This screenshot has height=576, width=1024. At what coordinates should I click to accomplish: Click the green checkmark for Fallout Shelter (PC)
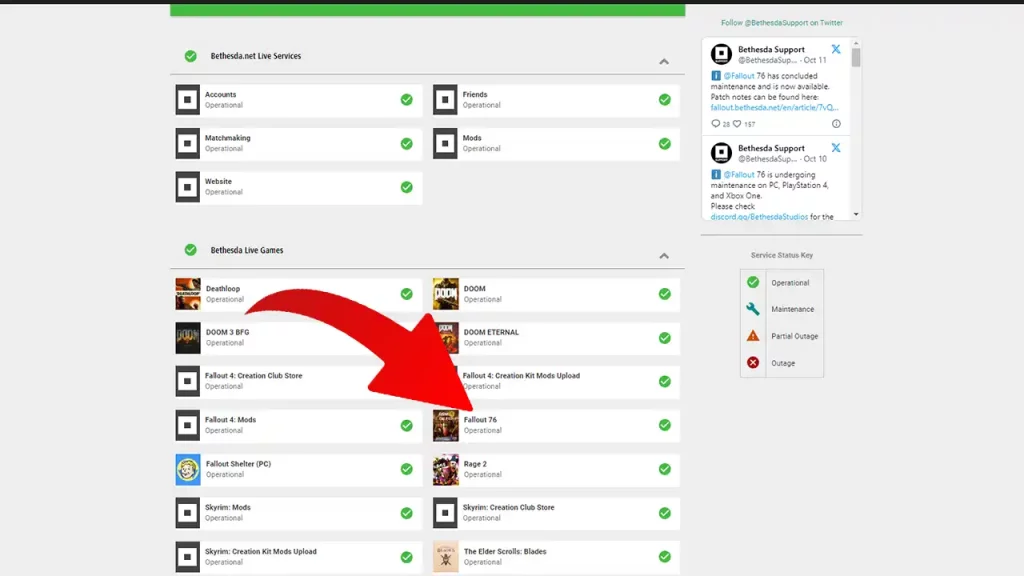coord(406,469)
